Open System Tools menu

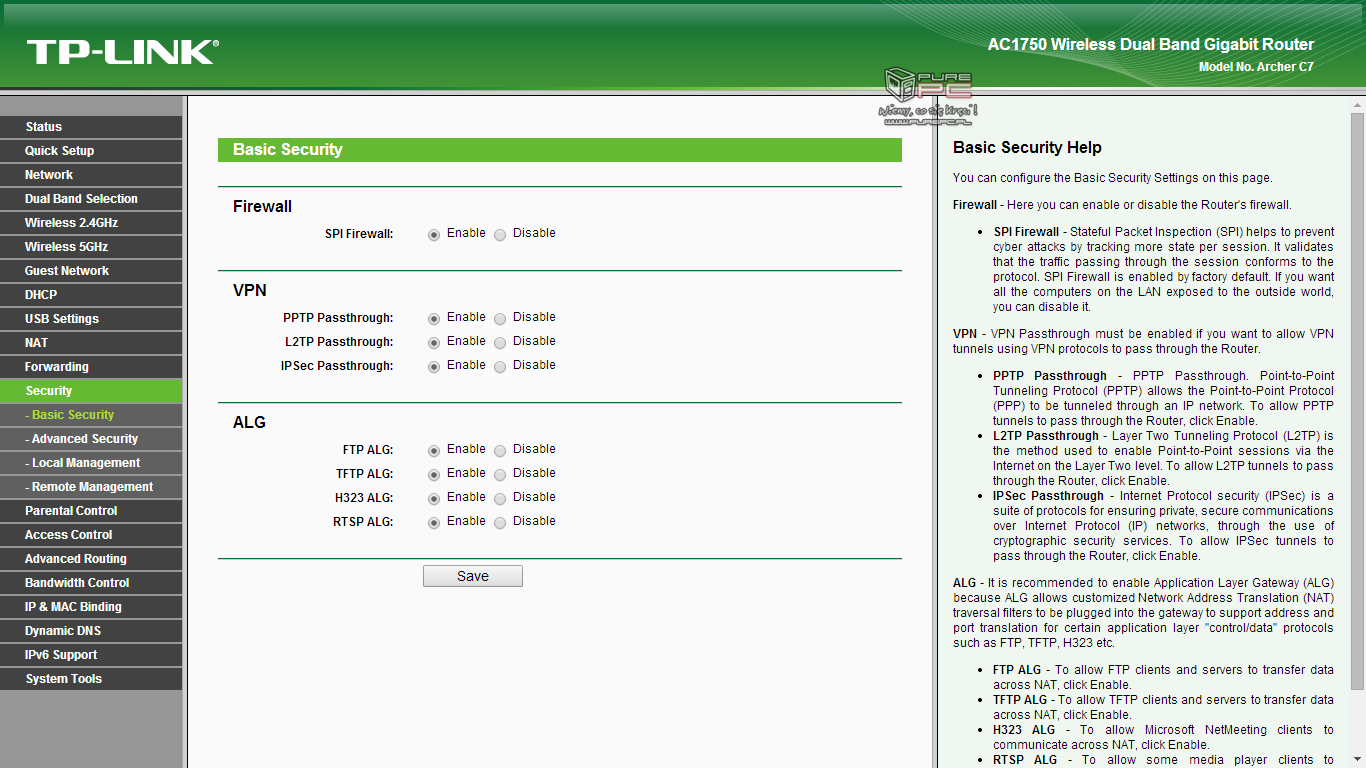(x=91, y=679)
